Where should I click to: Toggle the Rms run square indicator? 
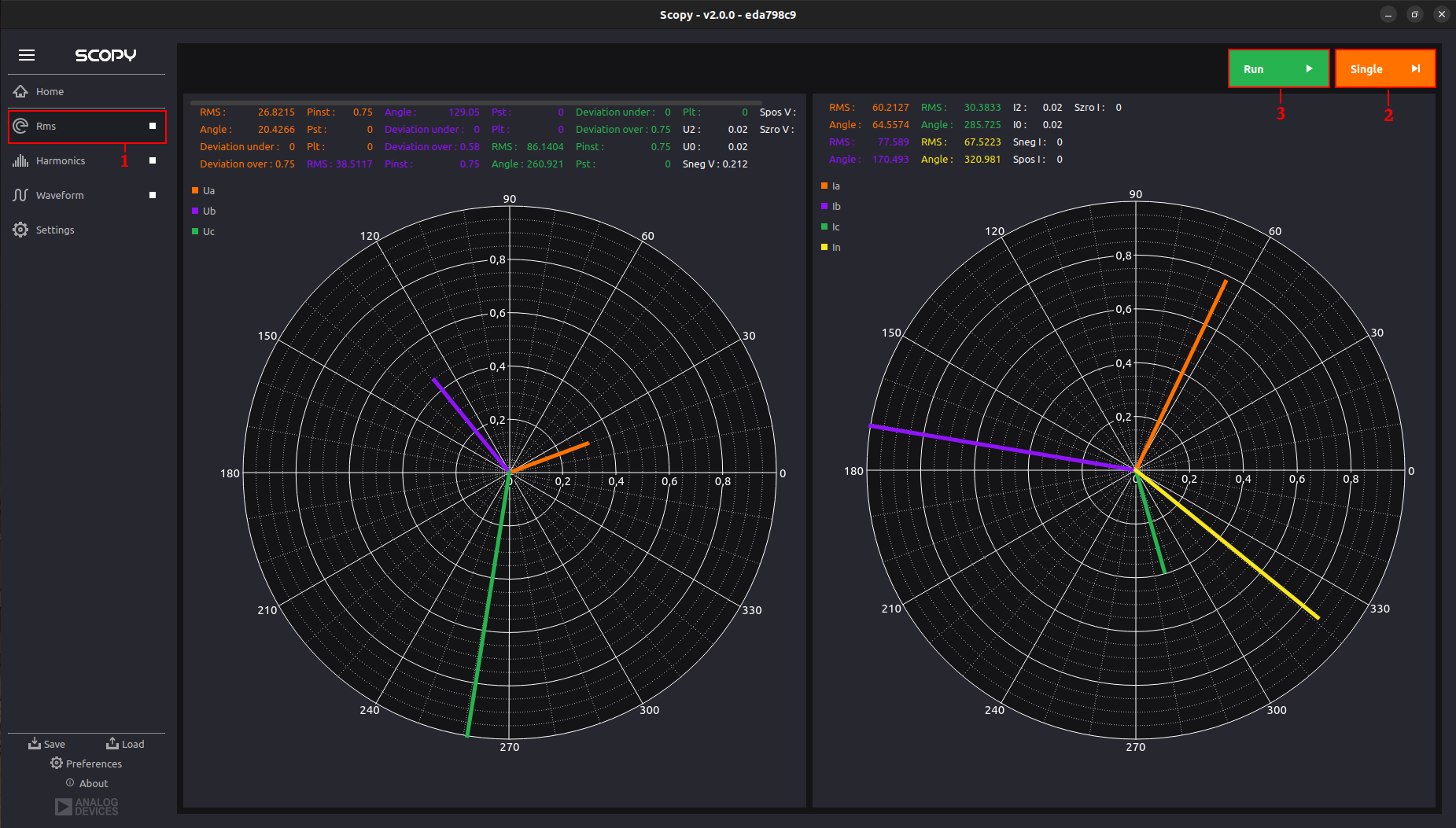pyautogui.click(x=153, y=126)
